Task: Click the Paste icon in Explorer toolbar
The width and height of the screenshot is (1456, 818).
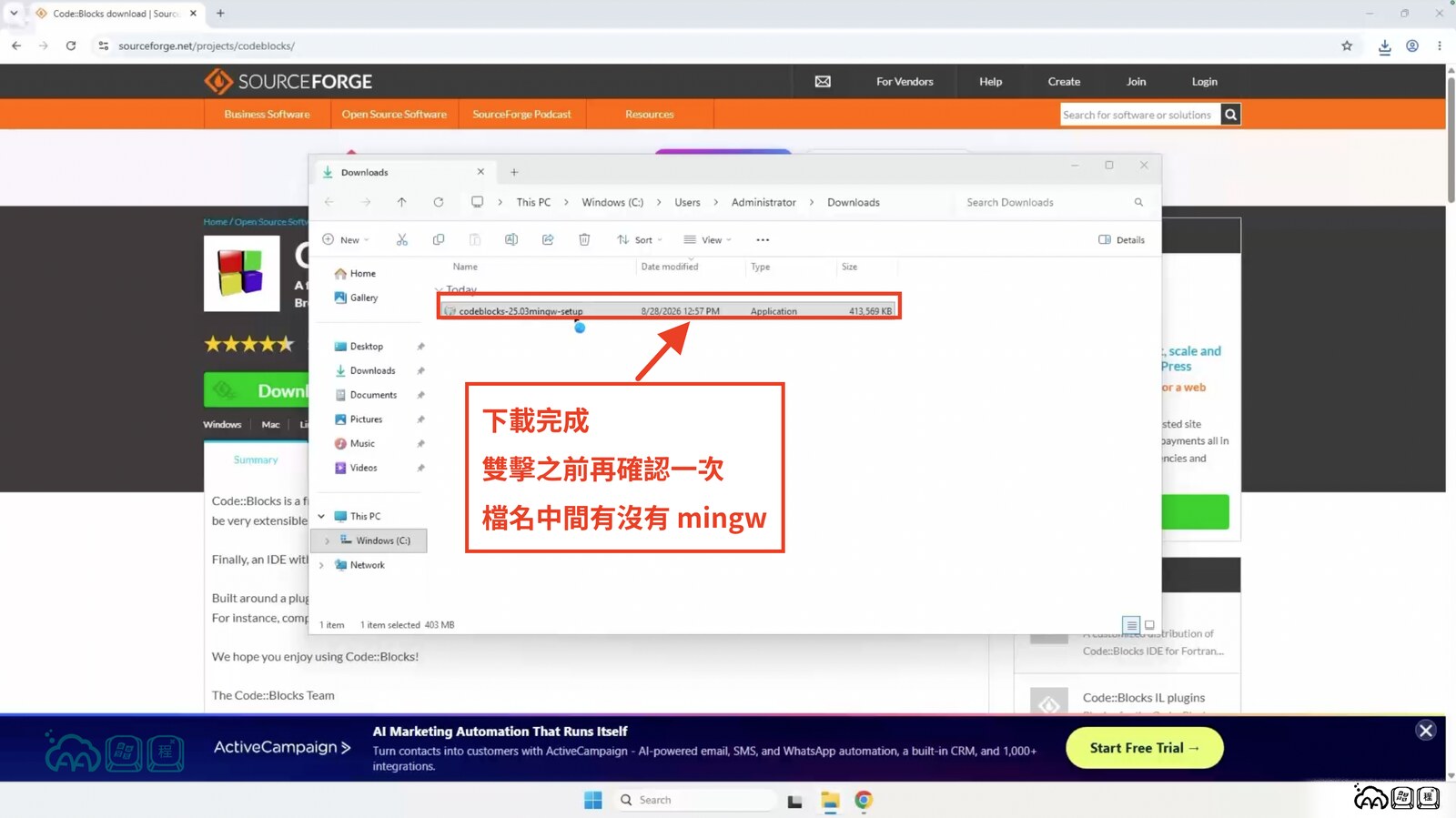Action: point(475,240)
